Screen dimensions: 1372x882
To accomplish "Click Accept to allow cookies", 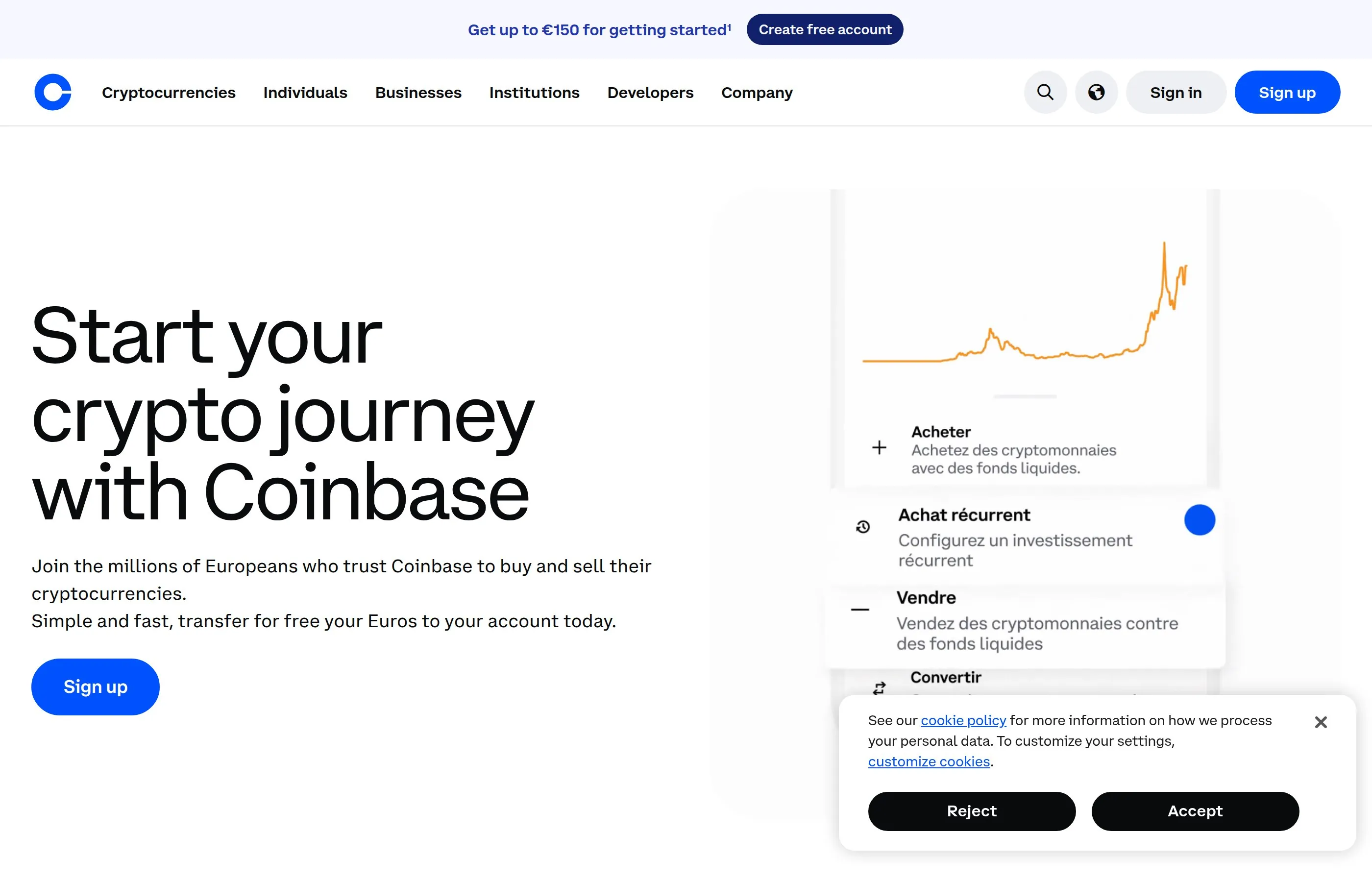I will click(1195, 811).
